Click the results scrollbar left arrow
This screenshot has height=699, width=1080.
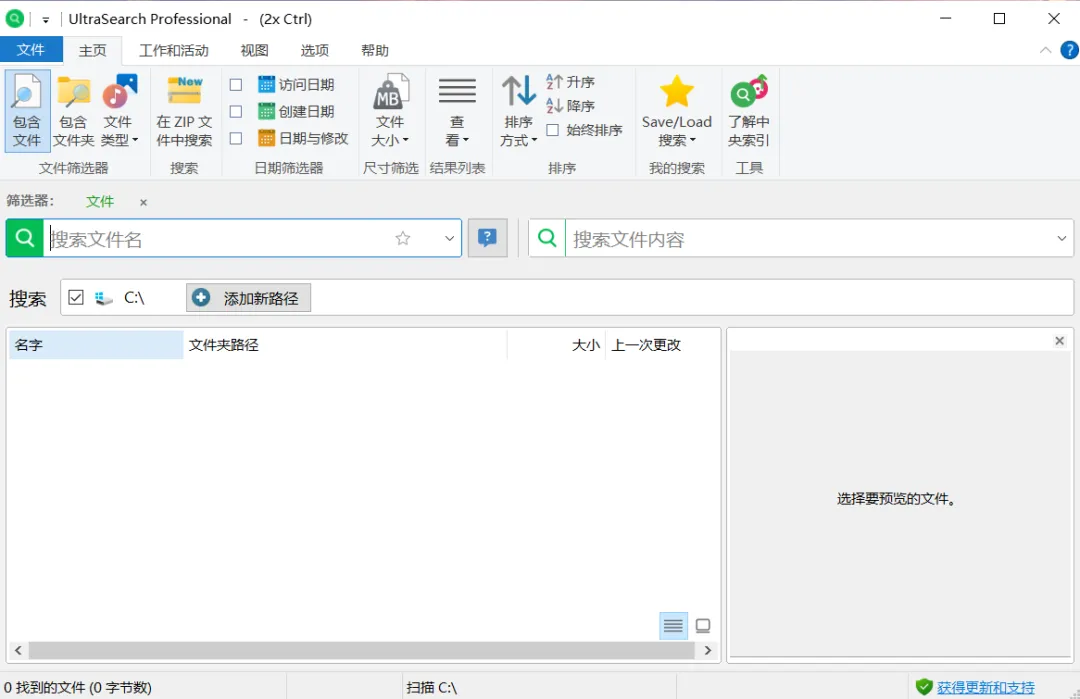point(19,650)
